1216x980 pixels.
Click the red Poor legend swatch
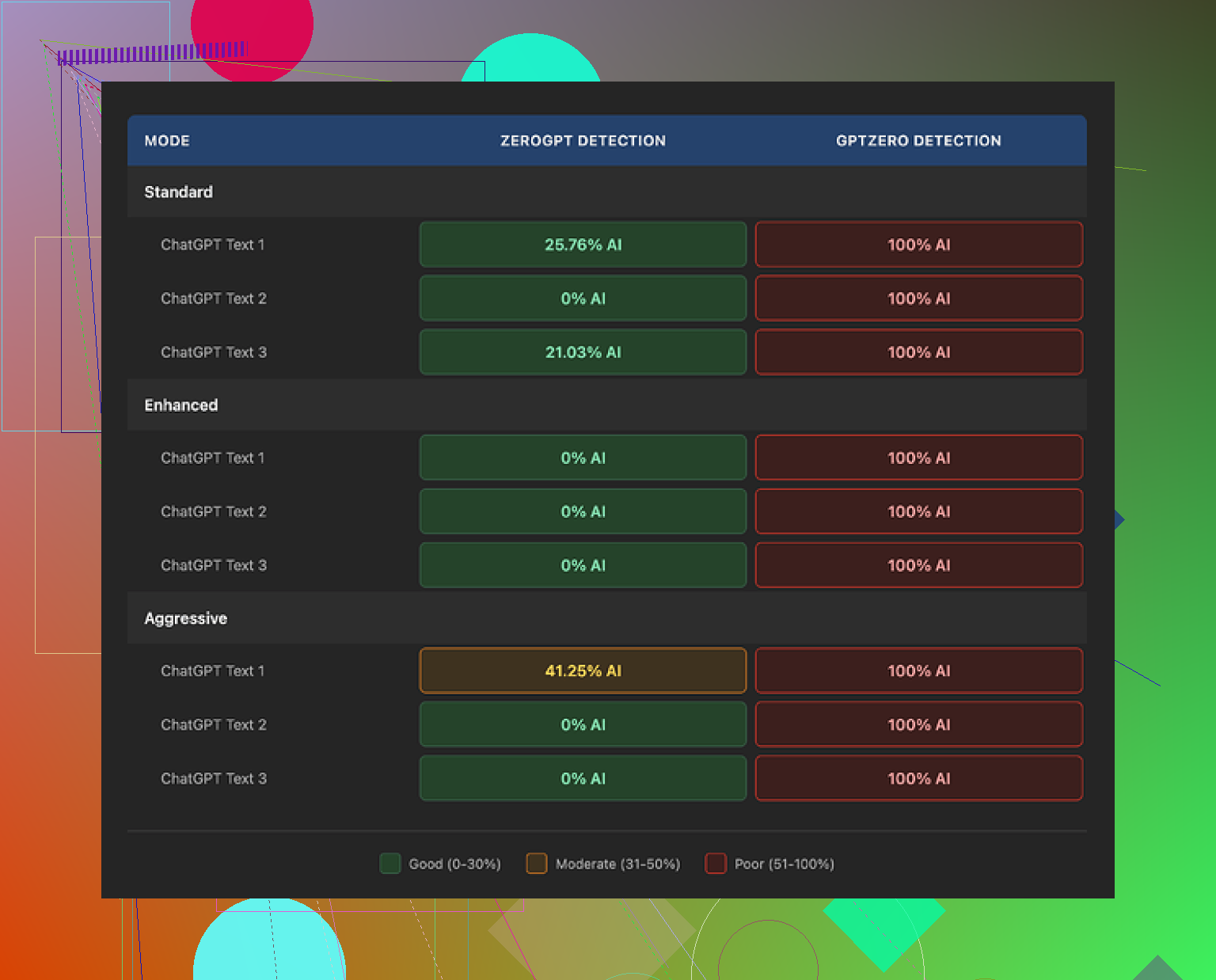pos(716,864)
